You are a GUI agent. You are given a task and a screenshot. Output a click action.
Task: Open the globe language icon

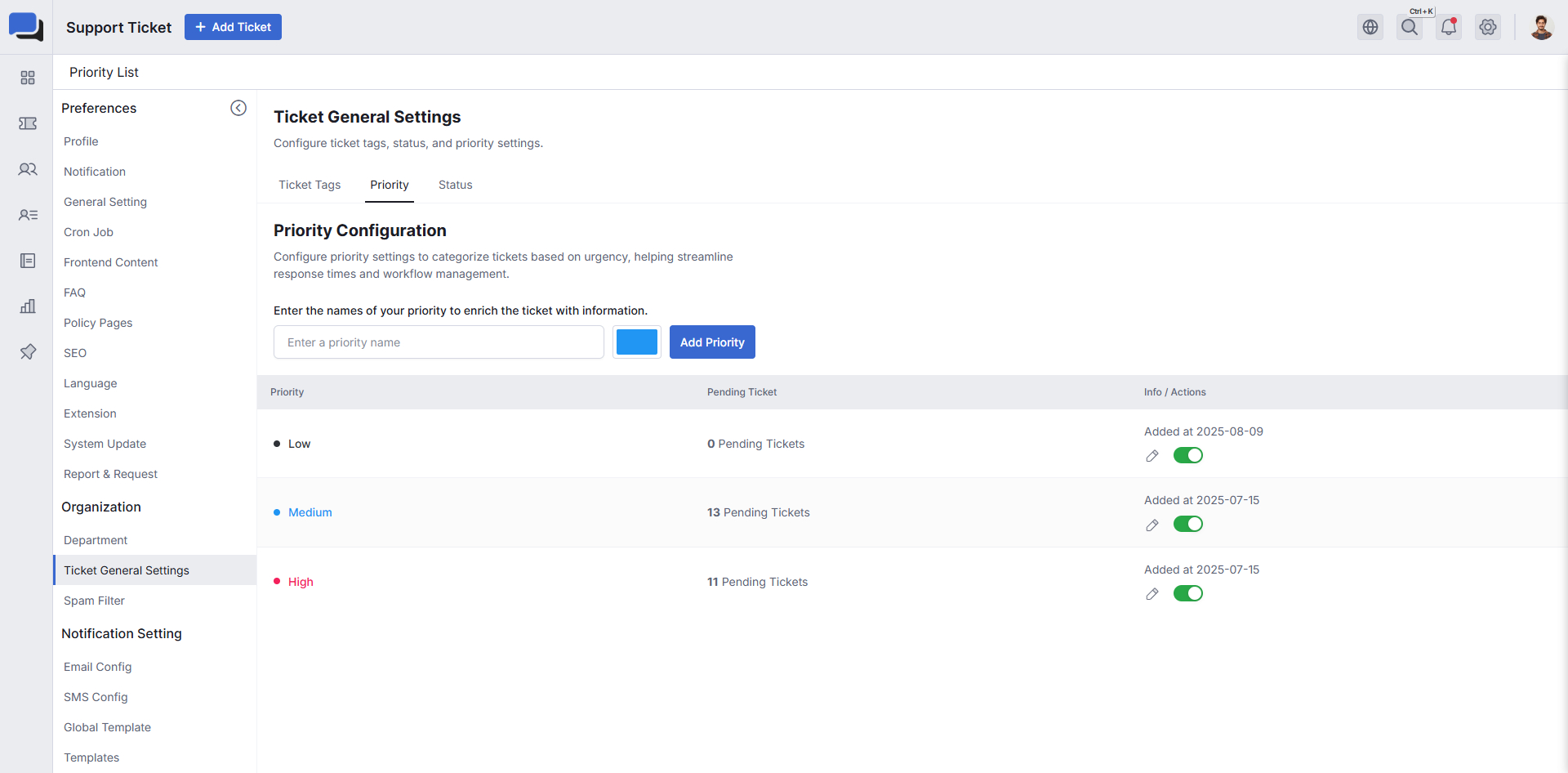click(x=1370, y=27)
